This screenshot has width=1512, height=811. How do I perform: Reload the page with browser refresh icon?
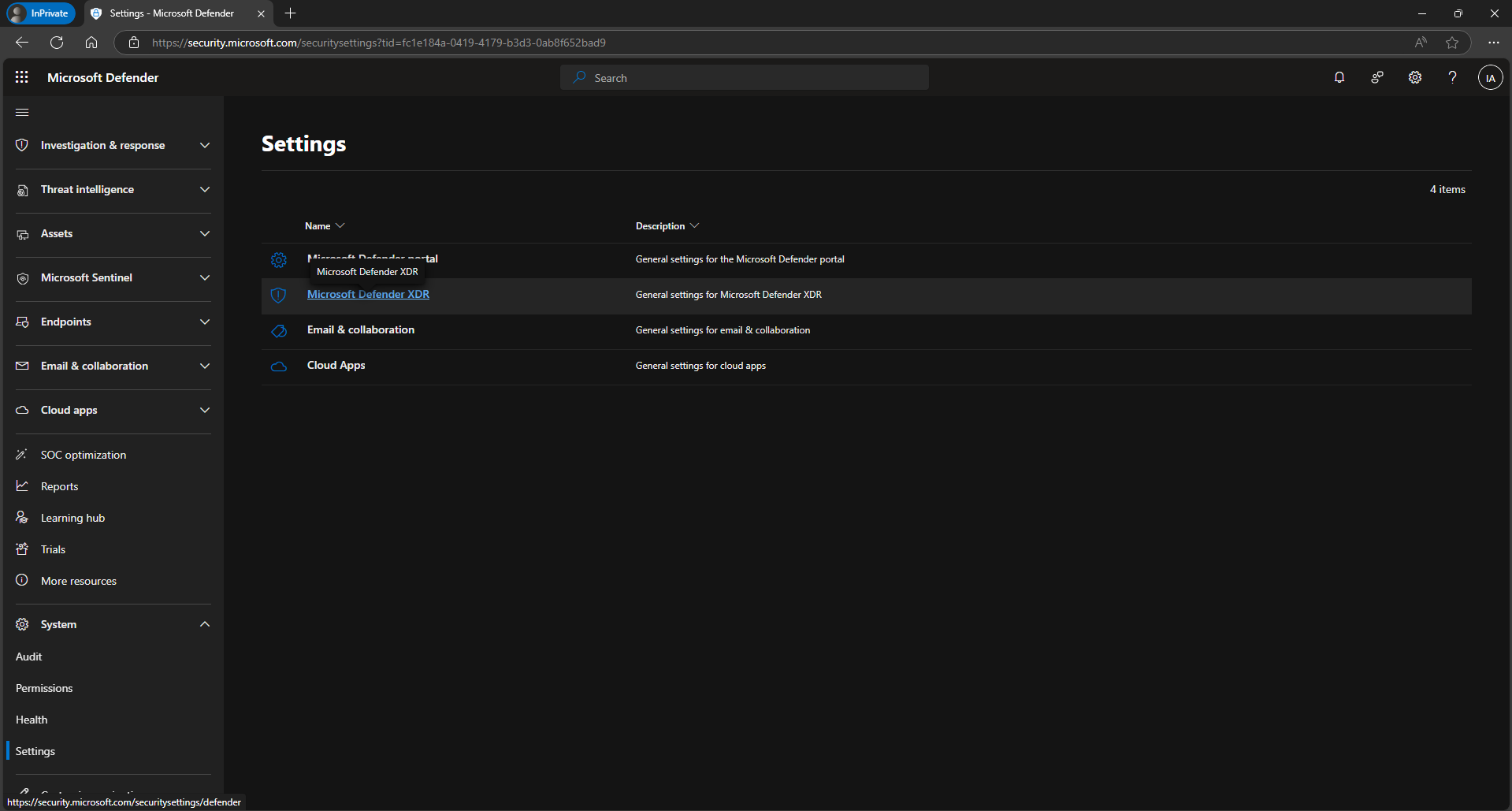57,43
